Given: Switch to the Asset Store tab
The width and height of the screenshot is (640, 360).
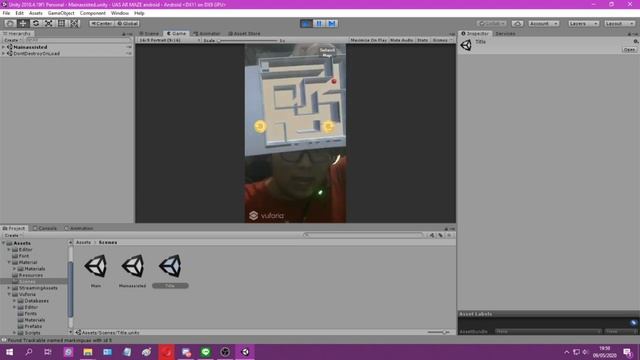Looking at the screenshot, I should tap(244, 33).
